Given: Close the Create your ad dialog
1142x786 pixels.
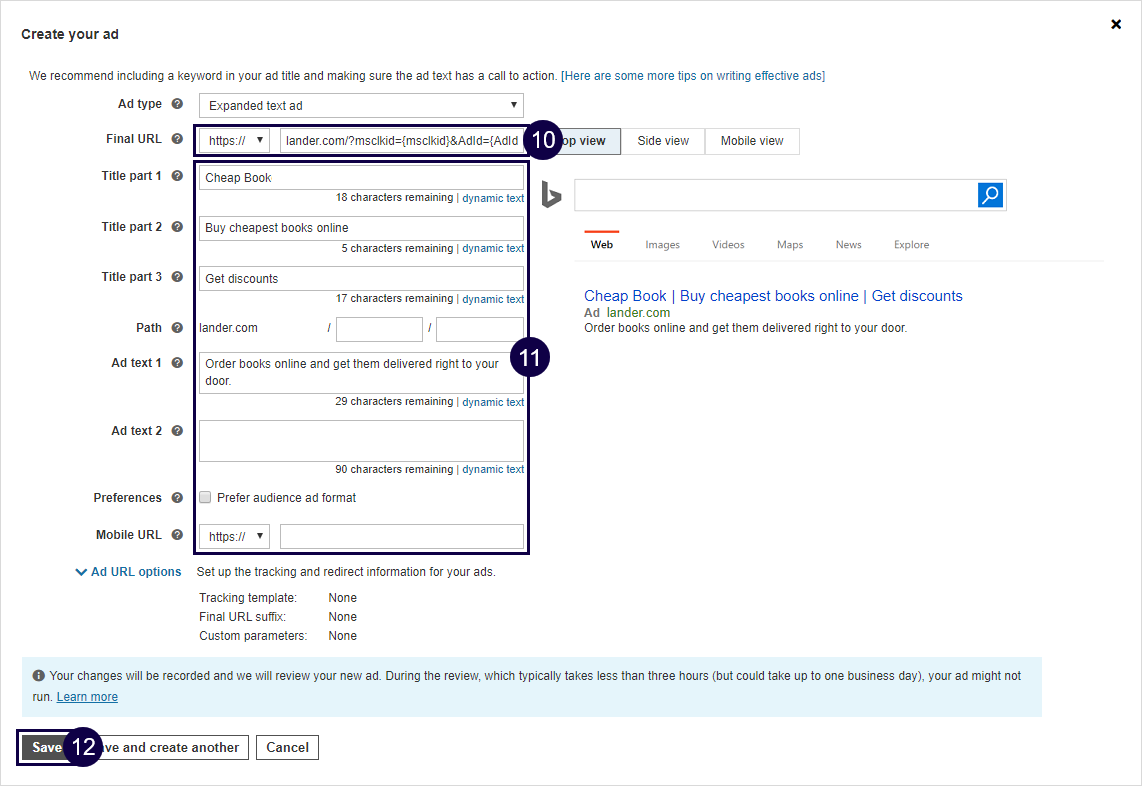Looking at the screenshot, I should (x=1116, y=24).
